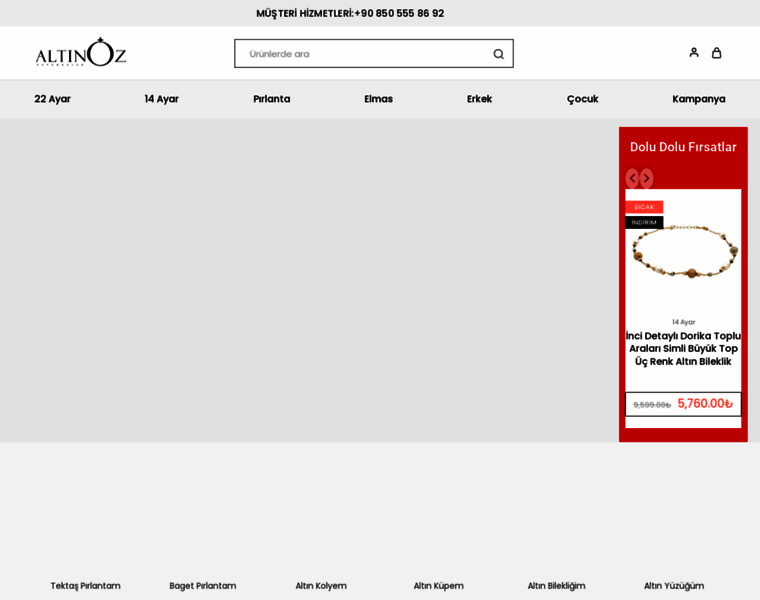Open Tektaş Pırlantam category
Image resolution: width=760 pixels, height=600 pixels.
click(85, 585)
